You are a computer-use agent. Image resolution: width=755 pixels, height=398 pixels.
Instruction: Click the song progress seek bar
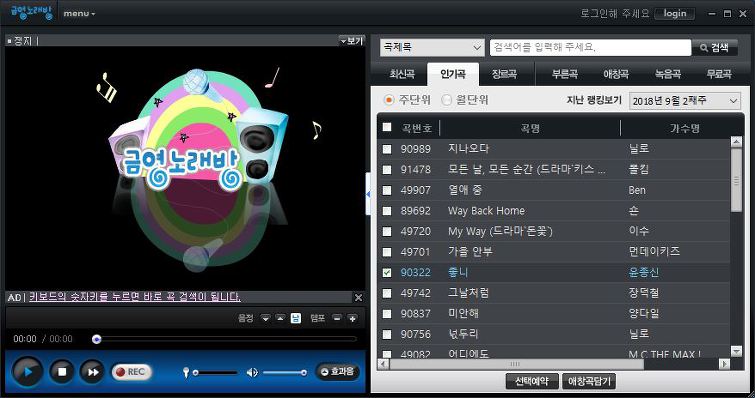click(x=224, y=339)
